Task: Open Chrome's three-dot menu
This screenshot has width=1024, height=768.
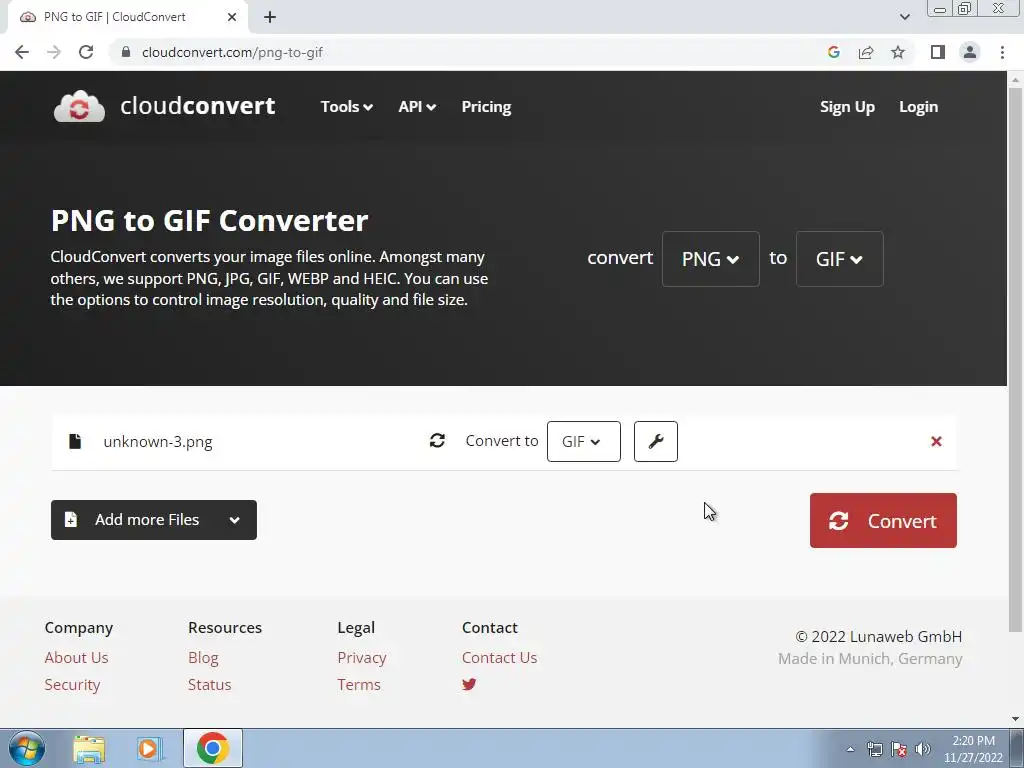Action: pos(1002,52)
